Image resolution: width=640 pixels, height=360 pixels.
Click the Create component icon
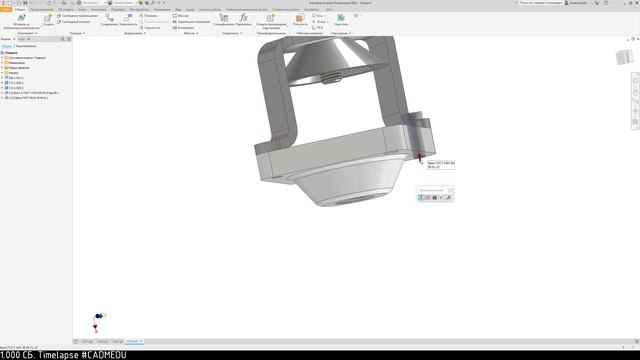[x=48, y=18]
